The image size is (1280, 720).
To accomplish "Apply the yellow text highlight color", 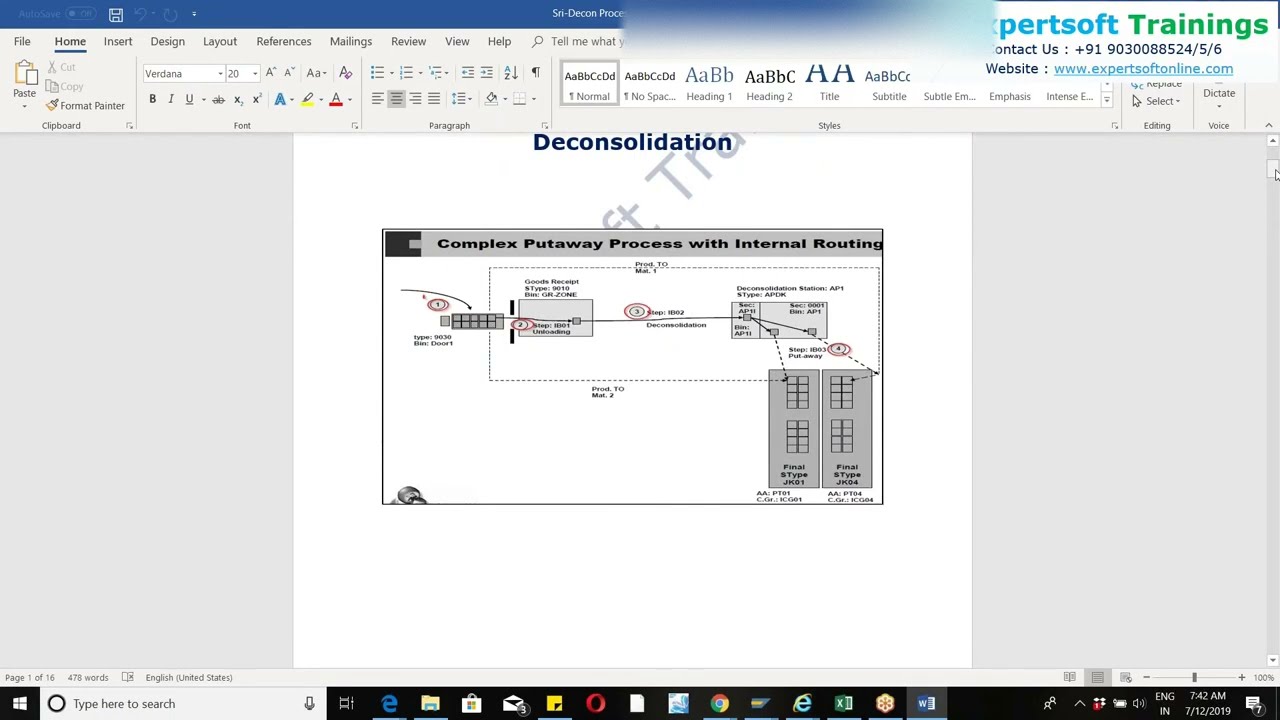I will [307, 99].
